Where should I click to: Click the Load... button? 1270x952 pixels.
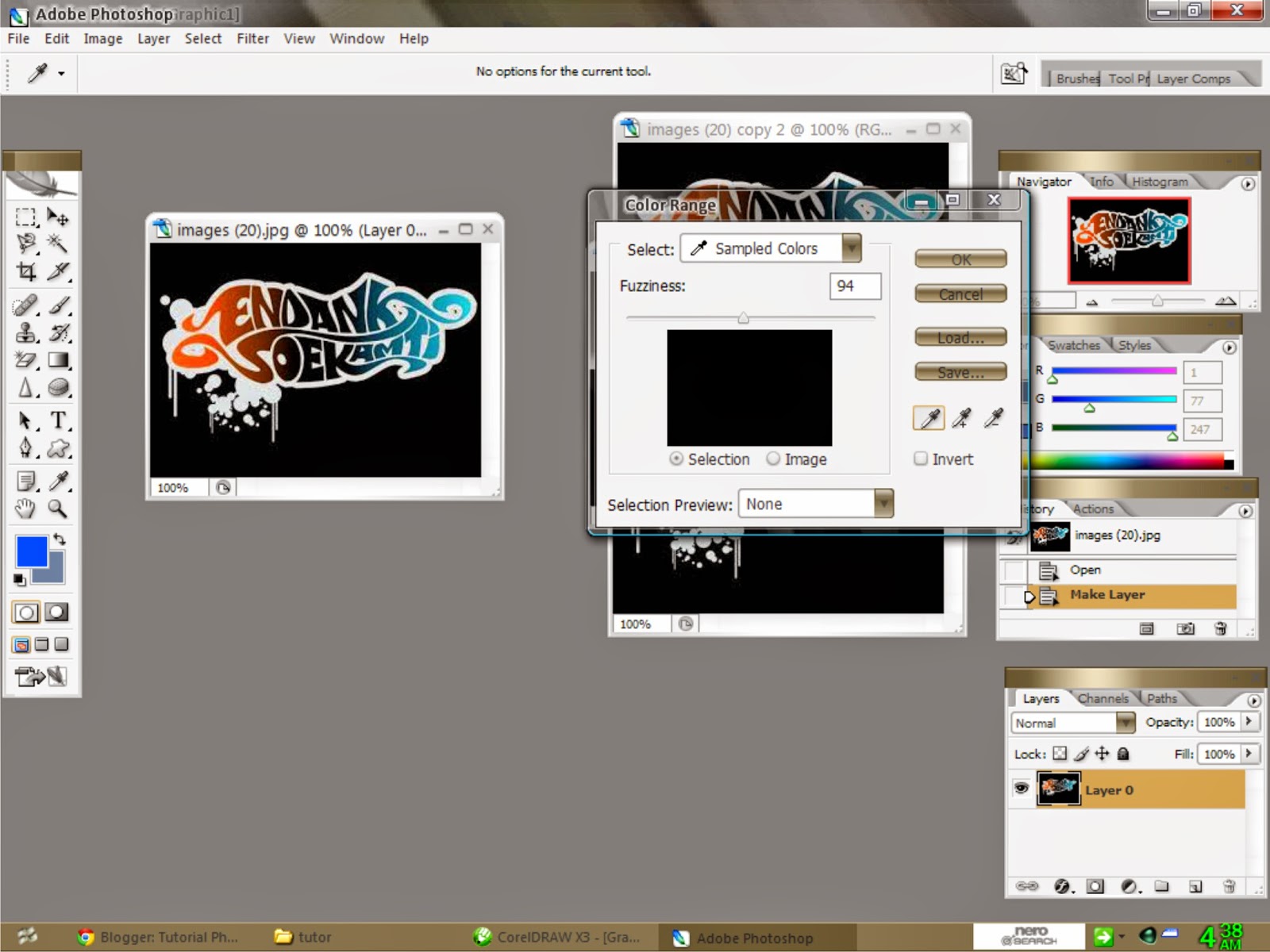961,338
